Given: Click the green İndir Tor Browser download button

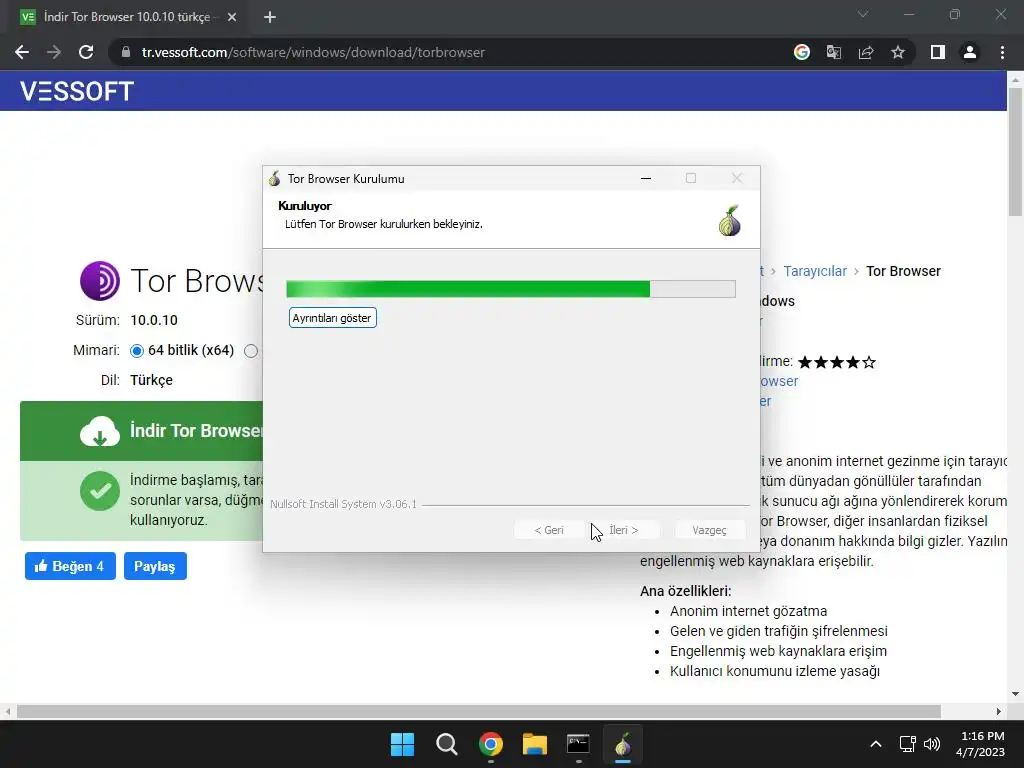Looking at the screenshot, I should coord(141,431).
